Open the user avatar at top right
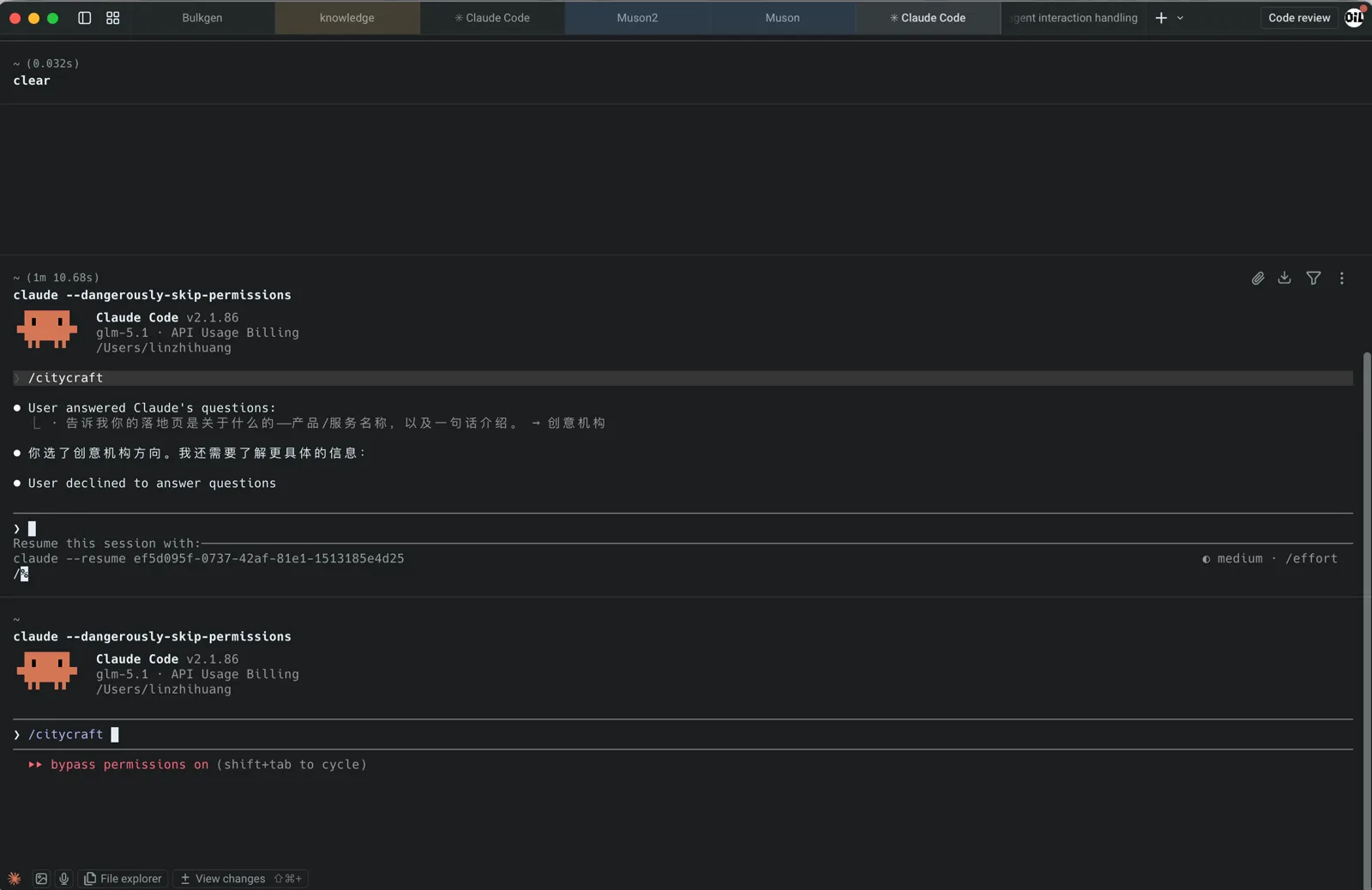 coord(1354,17)
